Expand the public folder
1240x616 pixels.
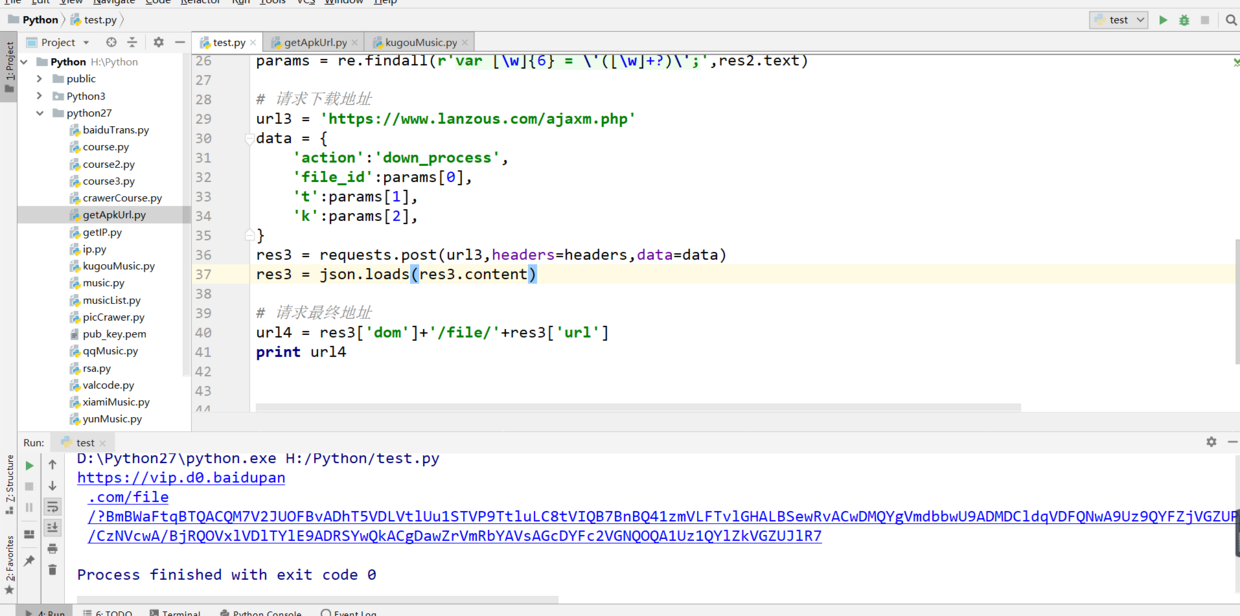click(40, 79)
